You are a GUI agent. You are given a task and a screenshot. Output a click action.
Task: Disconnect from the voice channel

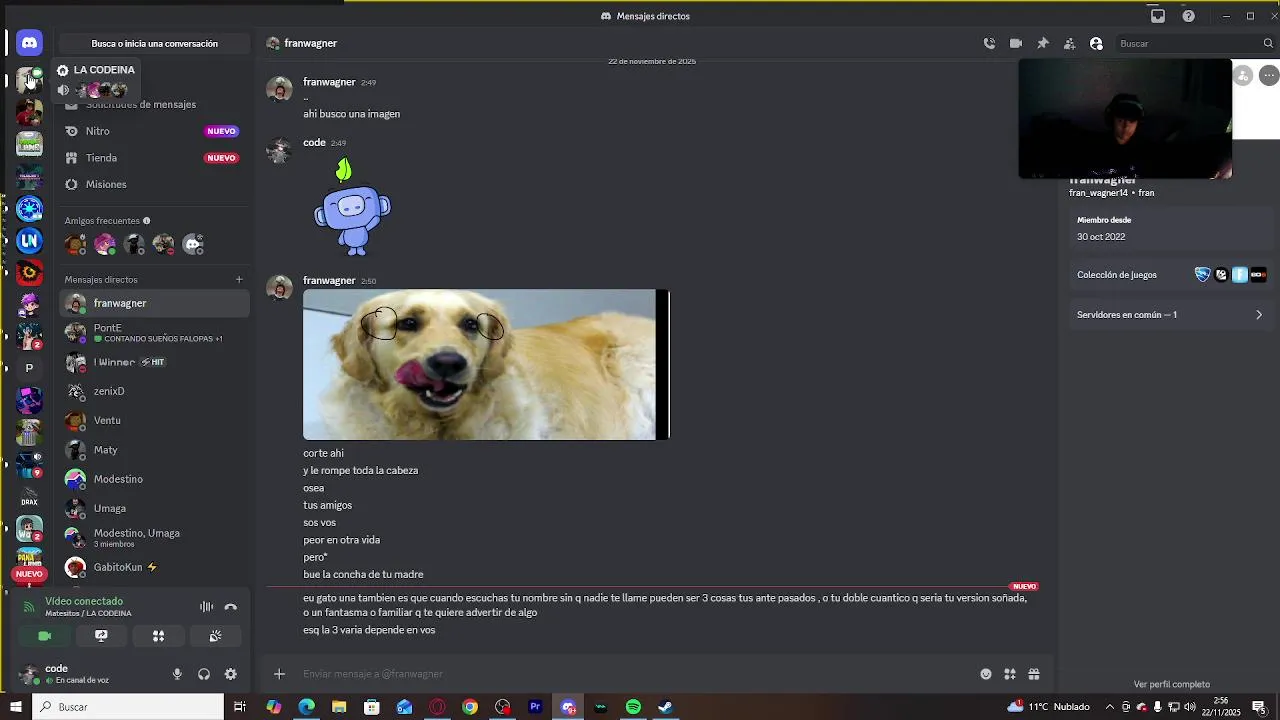[x=231, y=607]
